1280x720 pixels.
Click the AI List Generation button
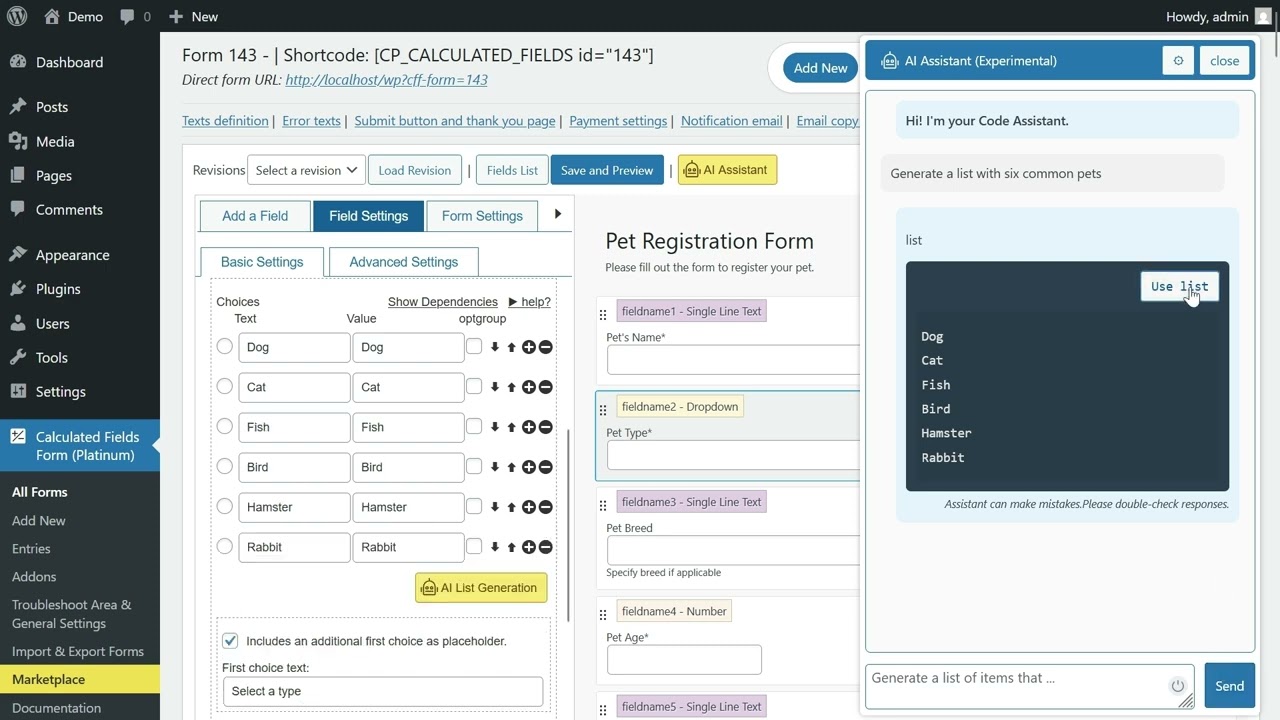coord(481,588)
